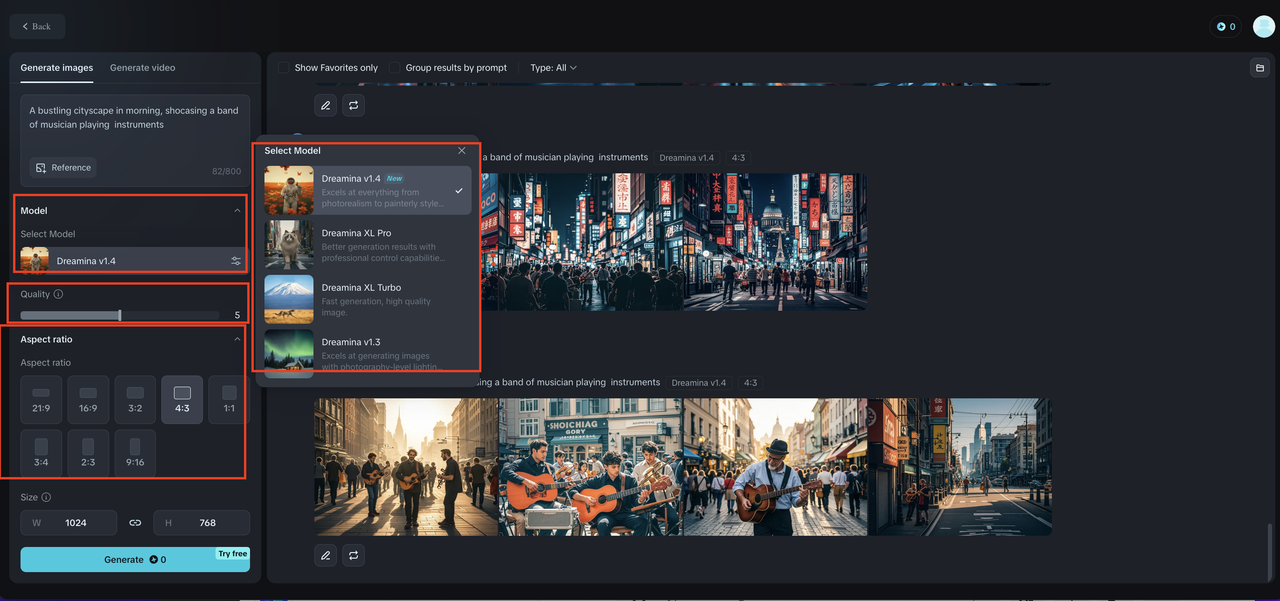1280x601 pixels.
Task: Open the Dreamina v1.4 model selector
Action: click(135, 261)
